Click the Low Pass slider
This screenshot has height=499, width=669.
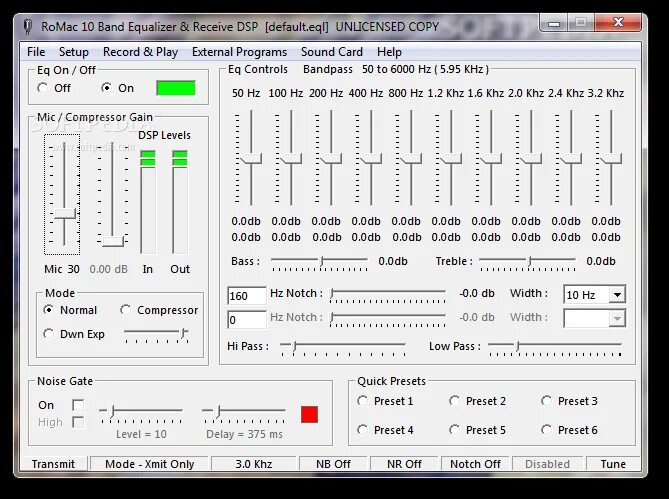(x=555, y=348)
